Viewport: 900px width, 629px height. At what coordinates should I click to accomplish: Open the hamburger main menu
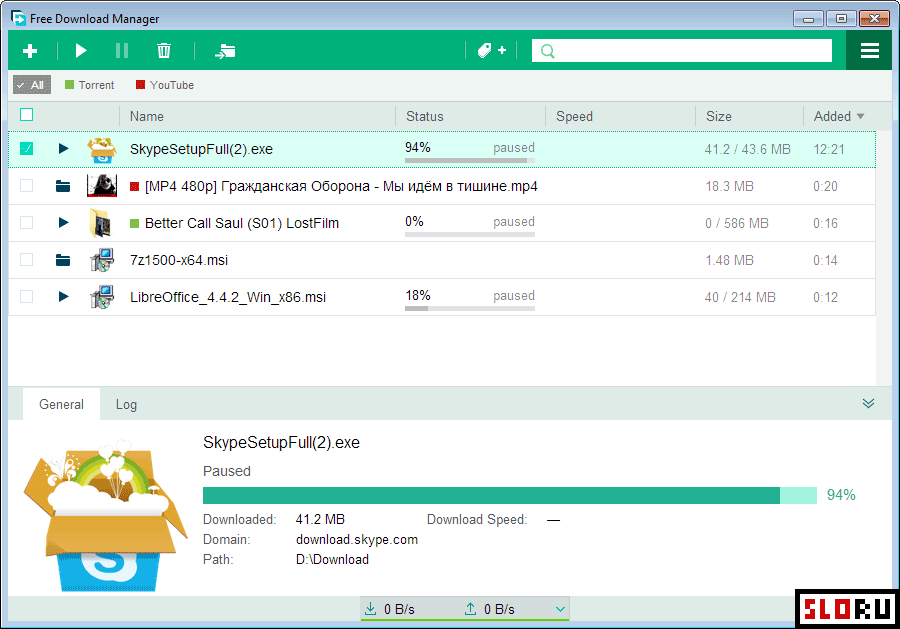pyautogui.click(x=870, y=51)
